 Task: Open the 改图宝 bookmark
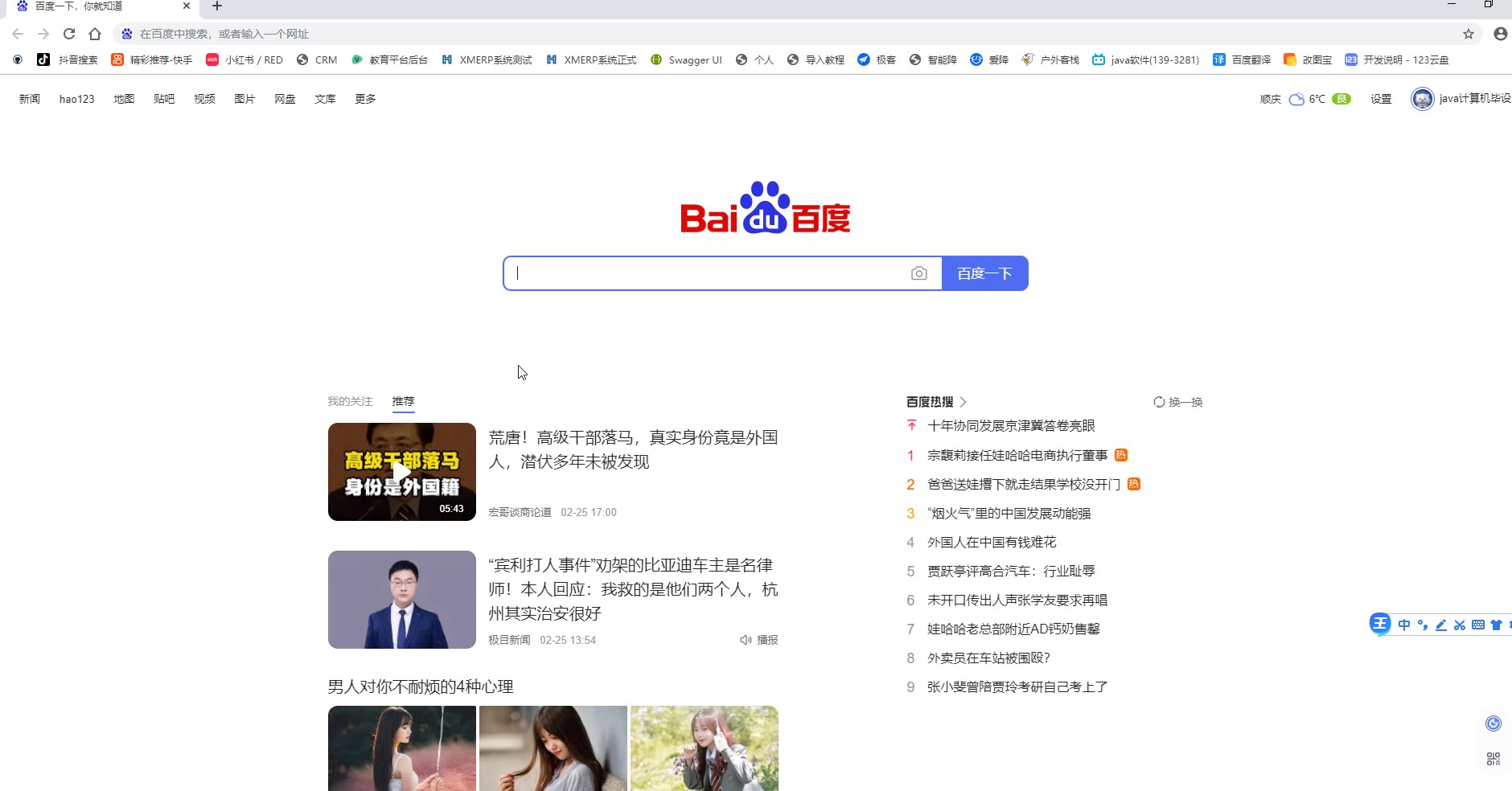[1308, 59]
